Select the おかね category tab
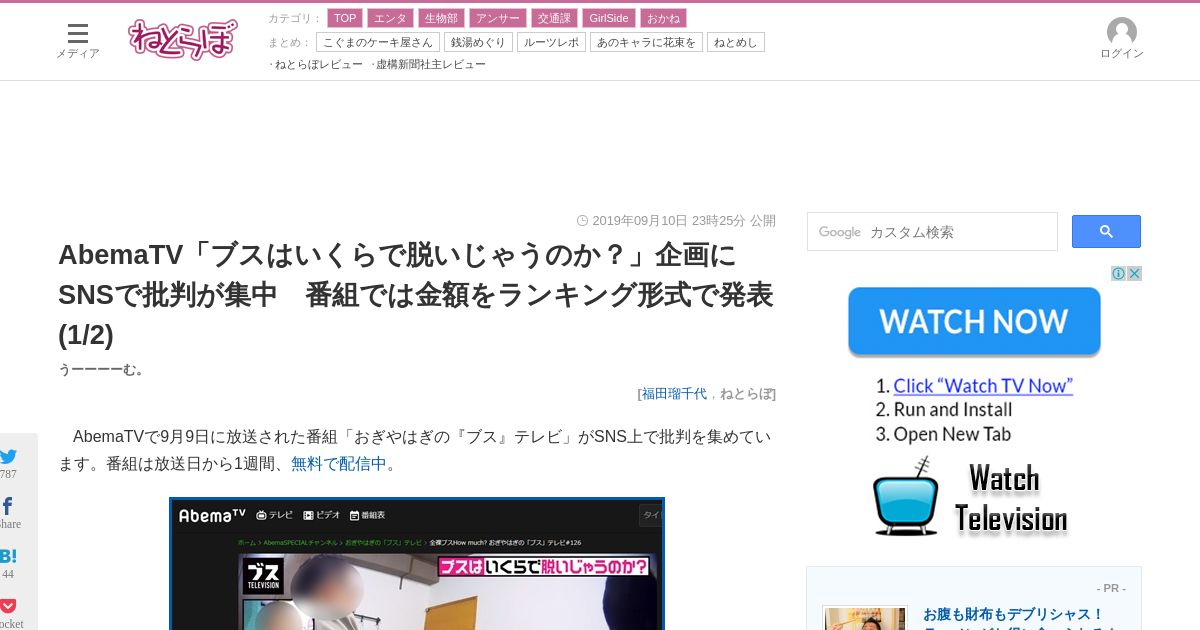The height and width of the screenshot is (630, 1200). coord(663,18)
